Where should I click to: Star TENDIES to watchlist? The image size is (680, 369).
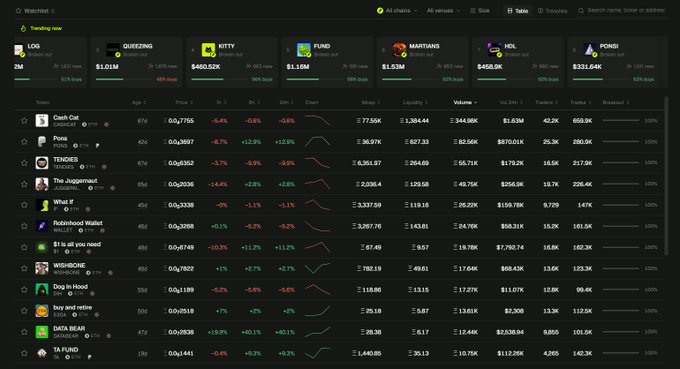coord(24,163)
